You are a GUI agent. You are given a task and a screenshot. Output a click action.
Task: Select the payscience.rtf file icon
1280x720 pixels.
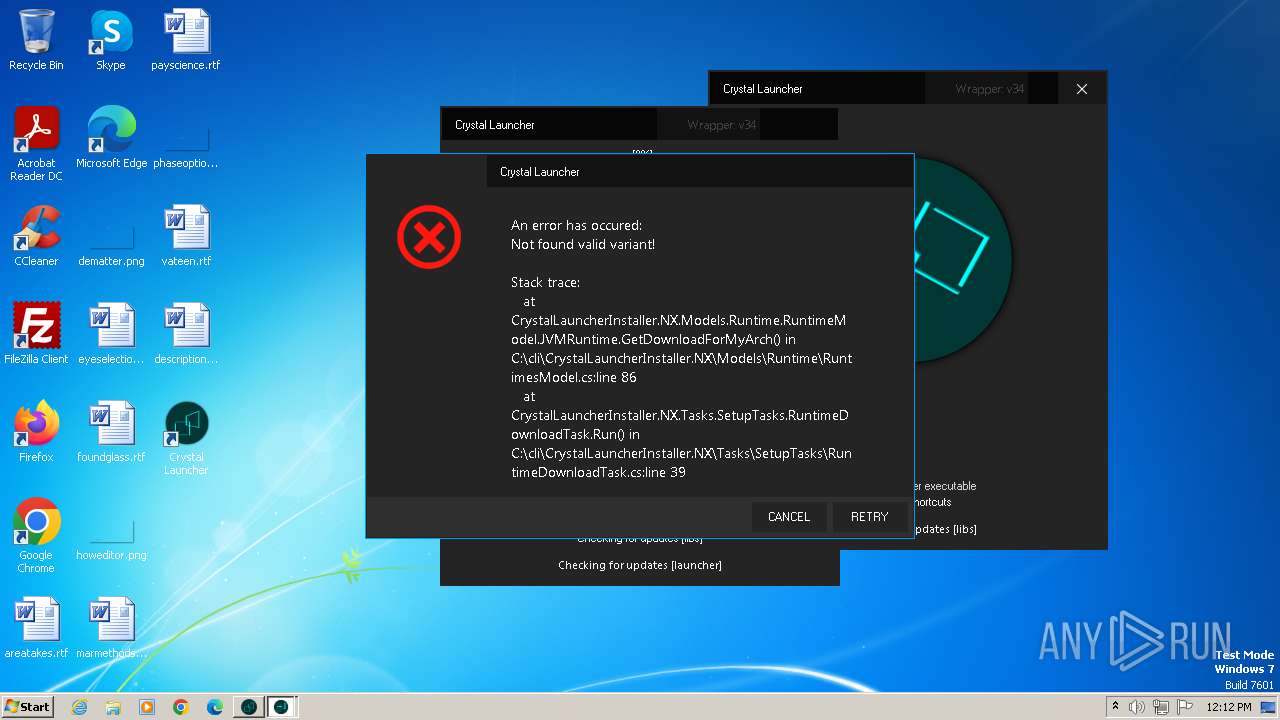(186, 40)
